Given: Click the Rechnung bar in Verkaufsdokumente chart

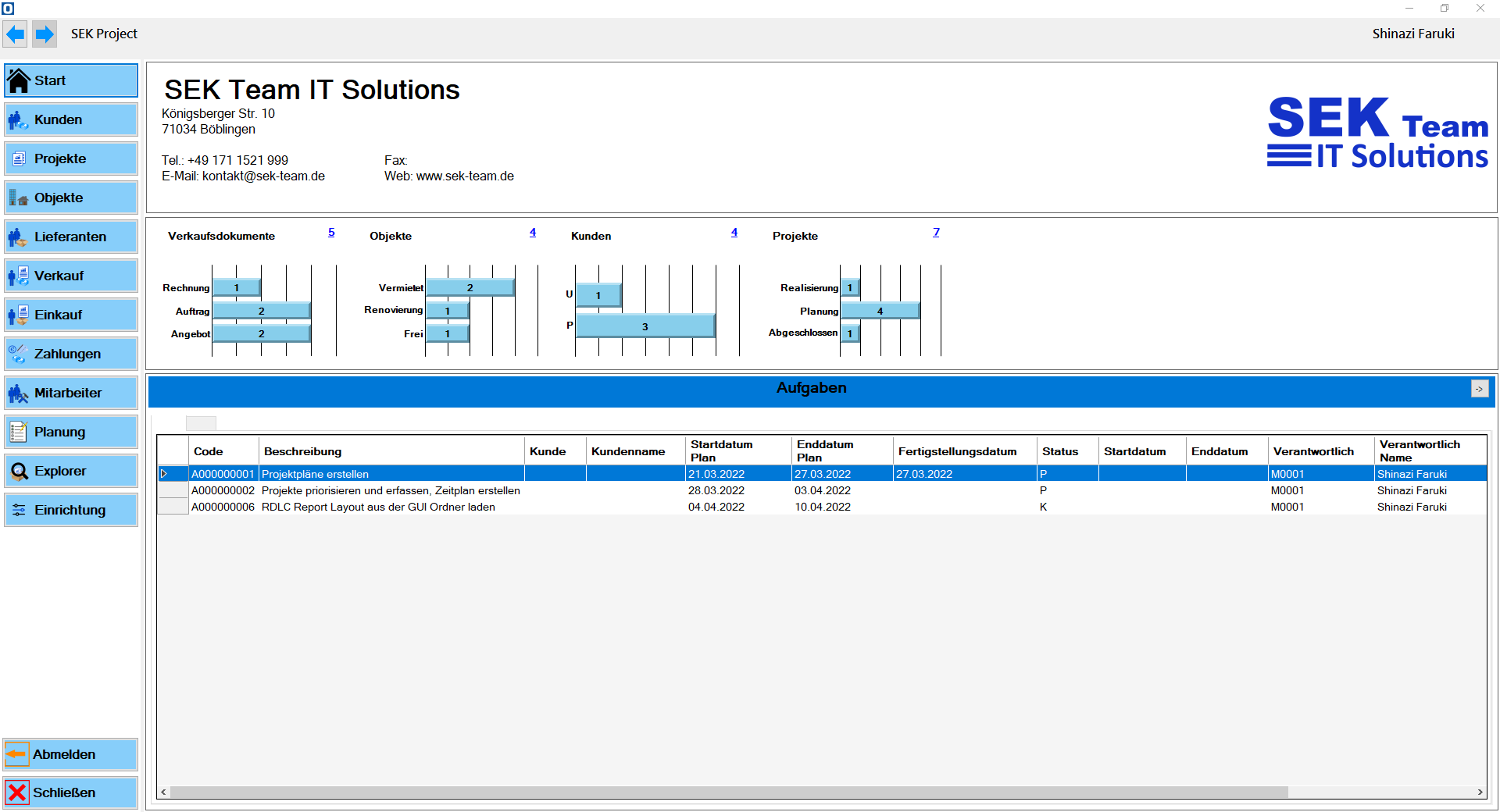Looking at the screenshot, I should (237, 287).
